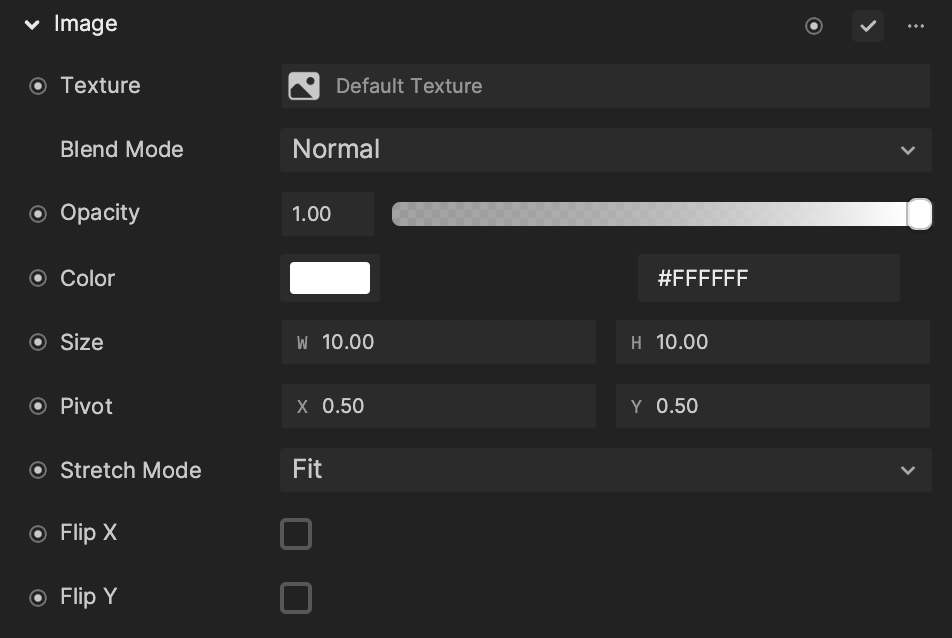
Task: Click the #FFFFFF hex color field
Action: [x=769, y=278]
